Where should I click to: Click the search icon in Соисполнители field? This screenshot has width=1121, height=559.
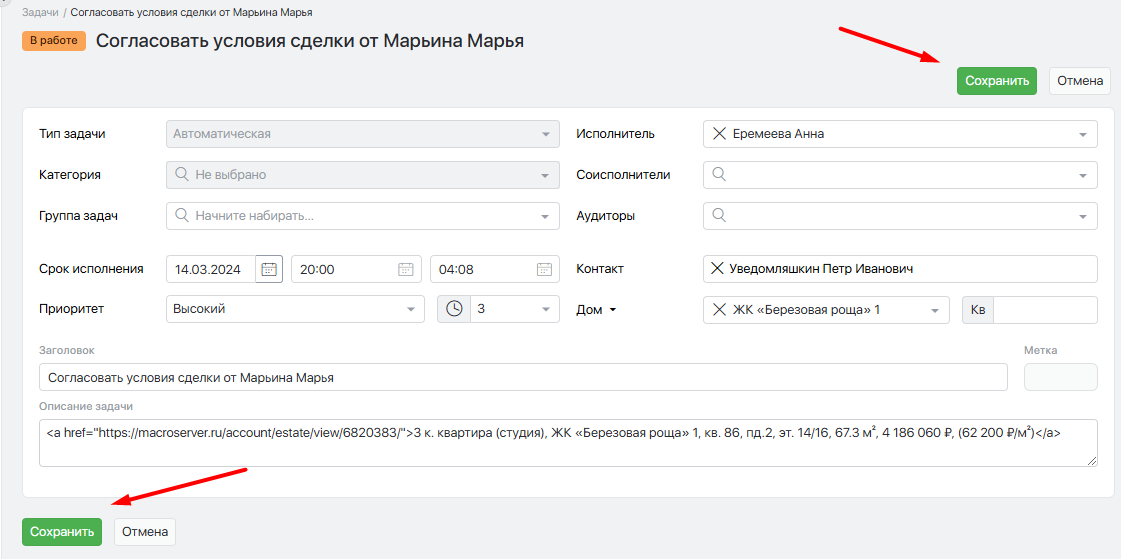718,174
